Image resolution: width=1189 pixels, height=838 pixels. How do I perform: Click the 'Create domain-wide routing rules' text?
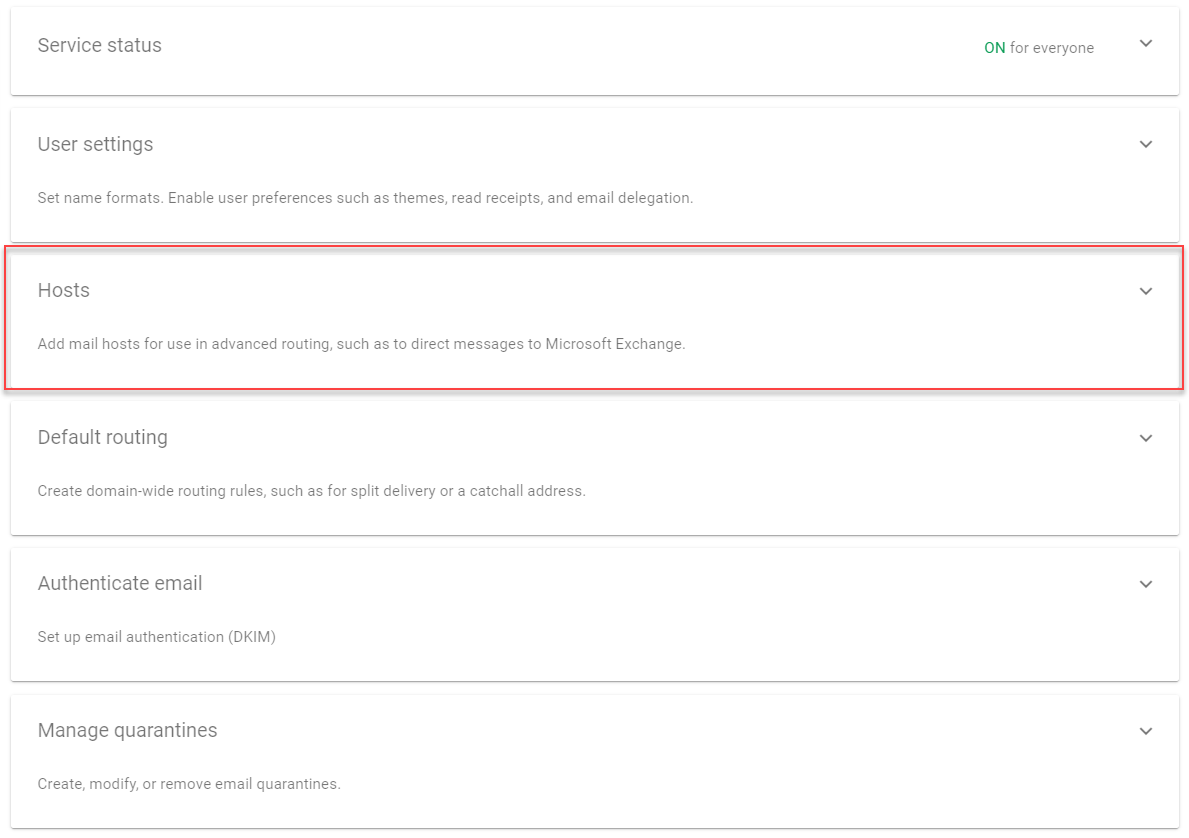tap(311, 491)
